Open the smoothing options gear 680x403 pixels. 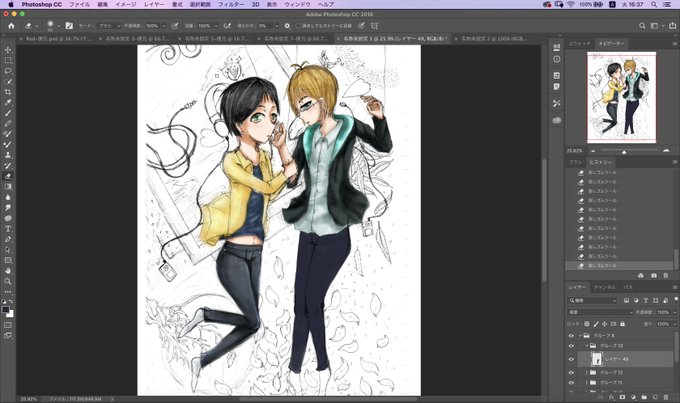287,26
